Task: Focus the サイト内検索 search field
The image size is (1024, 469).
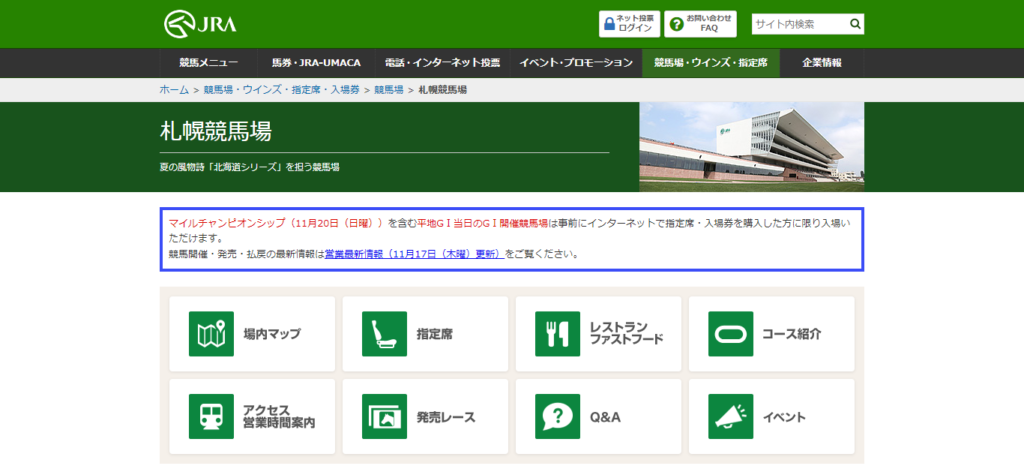Action: 799,24
